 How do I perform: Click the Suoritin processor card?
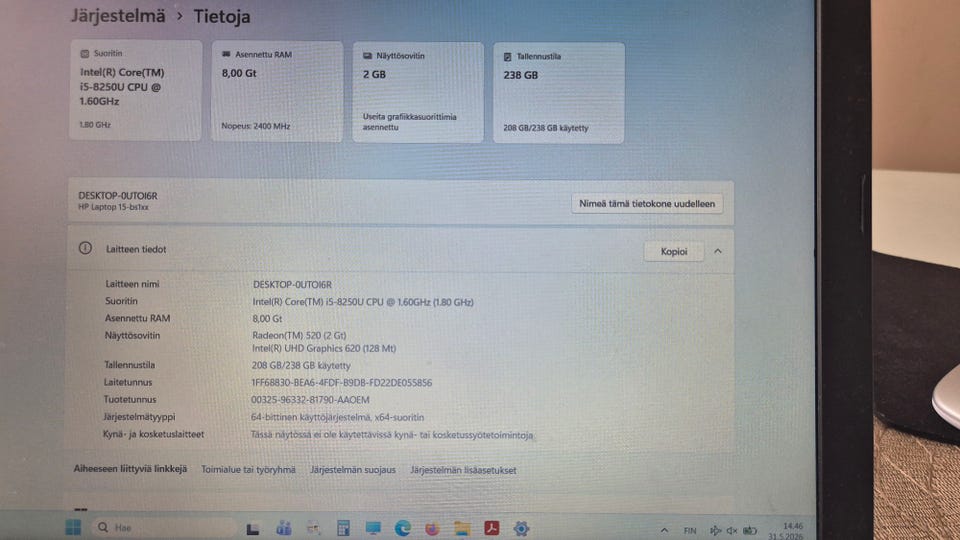click(x=136, y=91)
